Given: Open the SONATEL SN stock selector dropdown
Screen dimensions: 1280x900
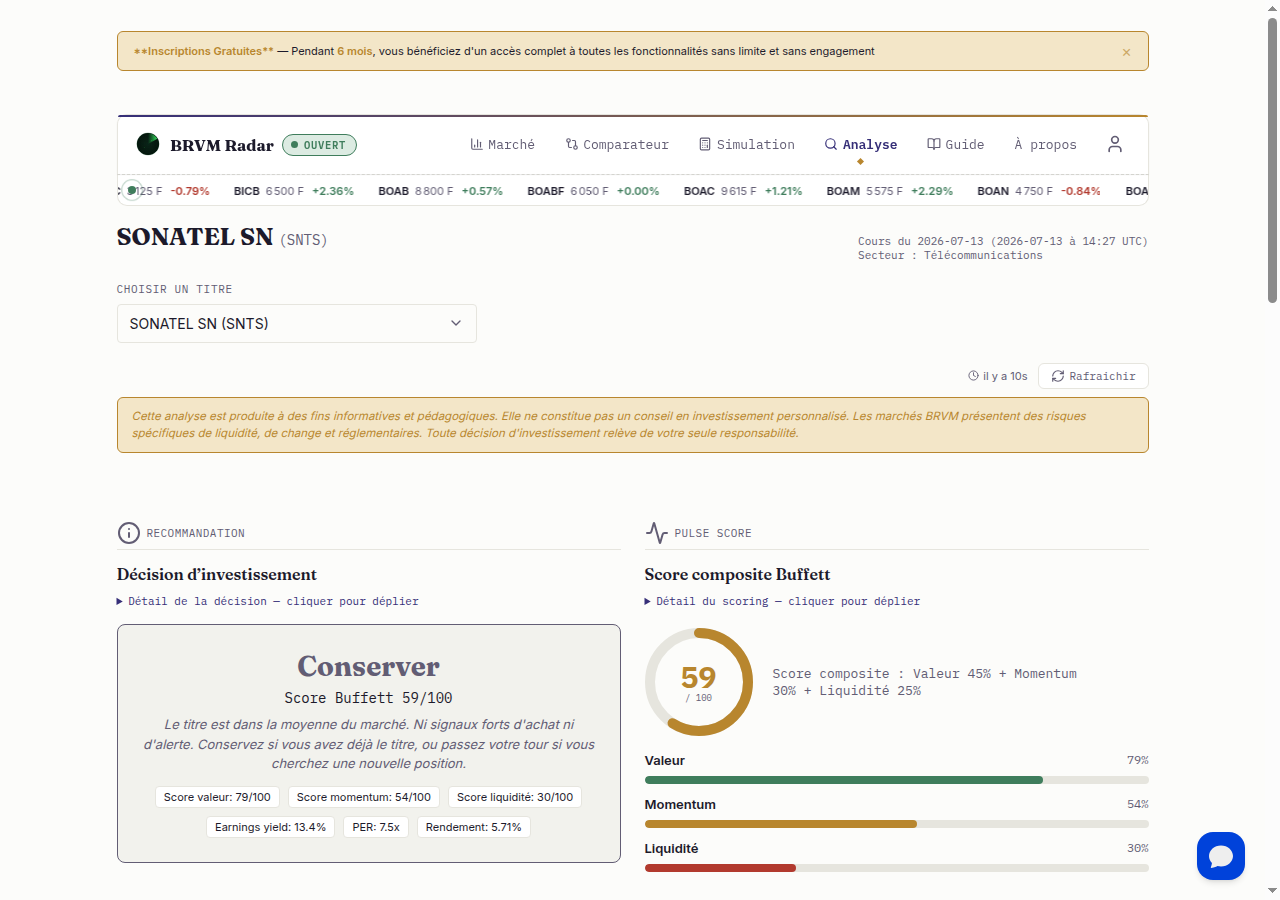Looking at the screenshot, I should [x=297, y=324].
